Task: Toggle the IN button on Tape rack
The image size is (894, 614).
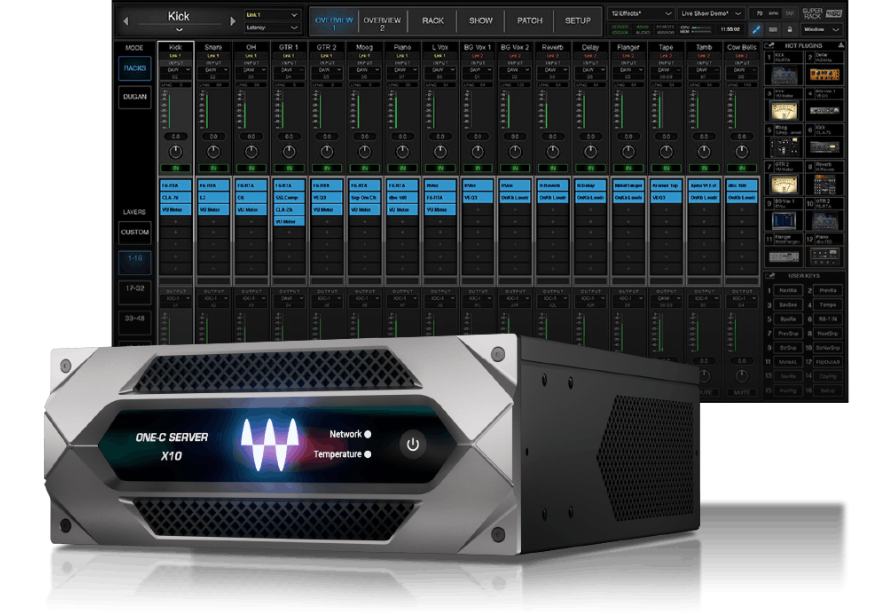Action: [x=666, y=168]
